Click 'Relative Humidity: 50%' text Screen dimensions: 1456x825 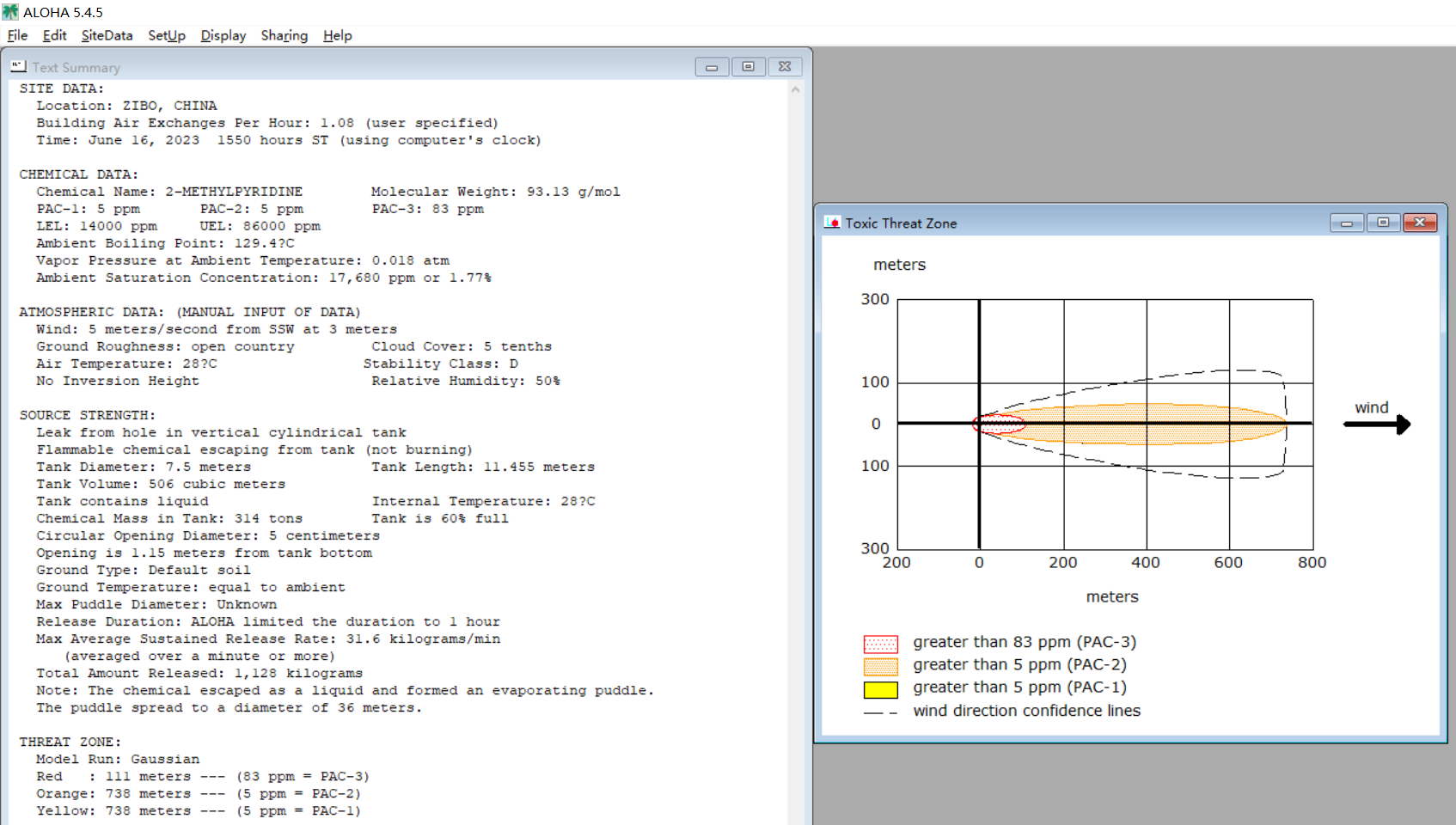(466, 381)
